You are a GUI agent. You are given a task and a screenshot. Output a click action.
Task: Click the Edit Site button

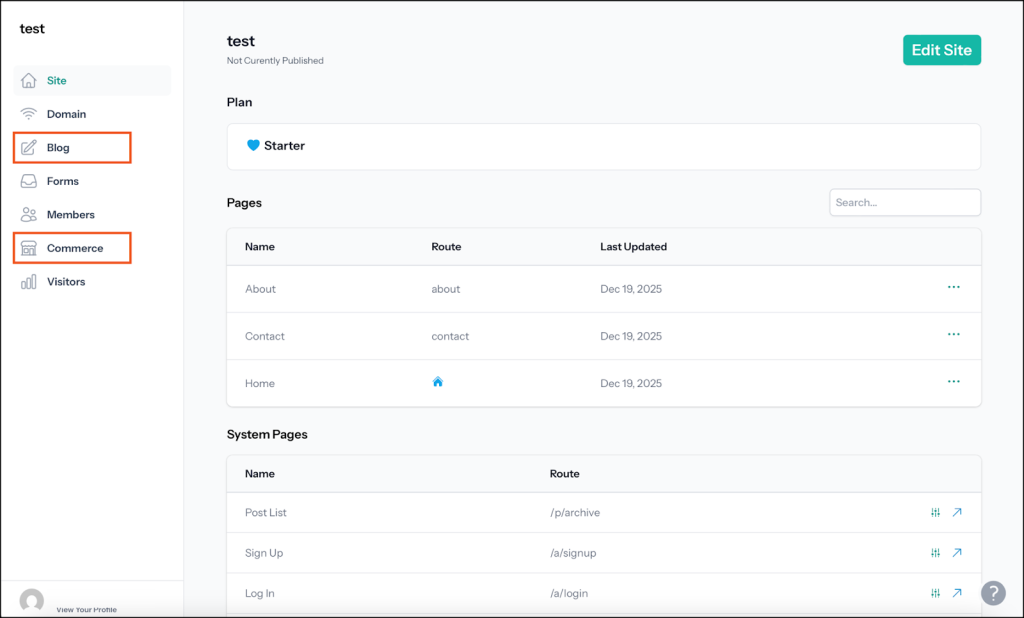pos(941,50)
